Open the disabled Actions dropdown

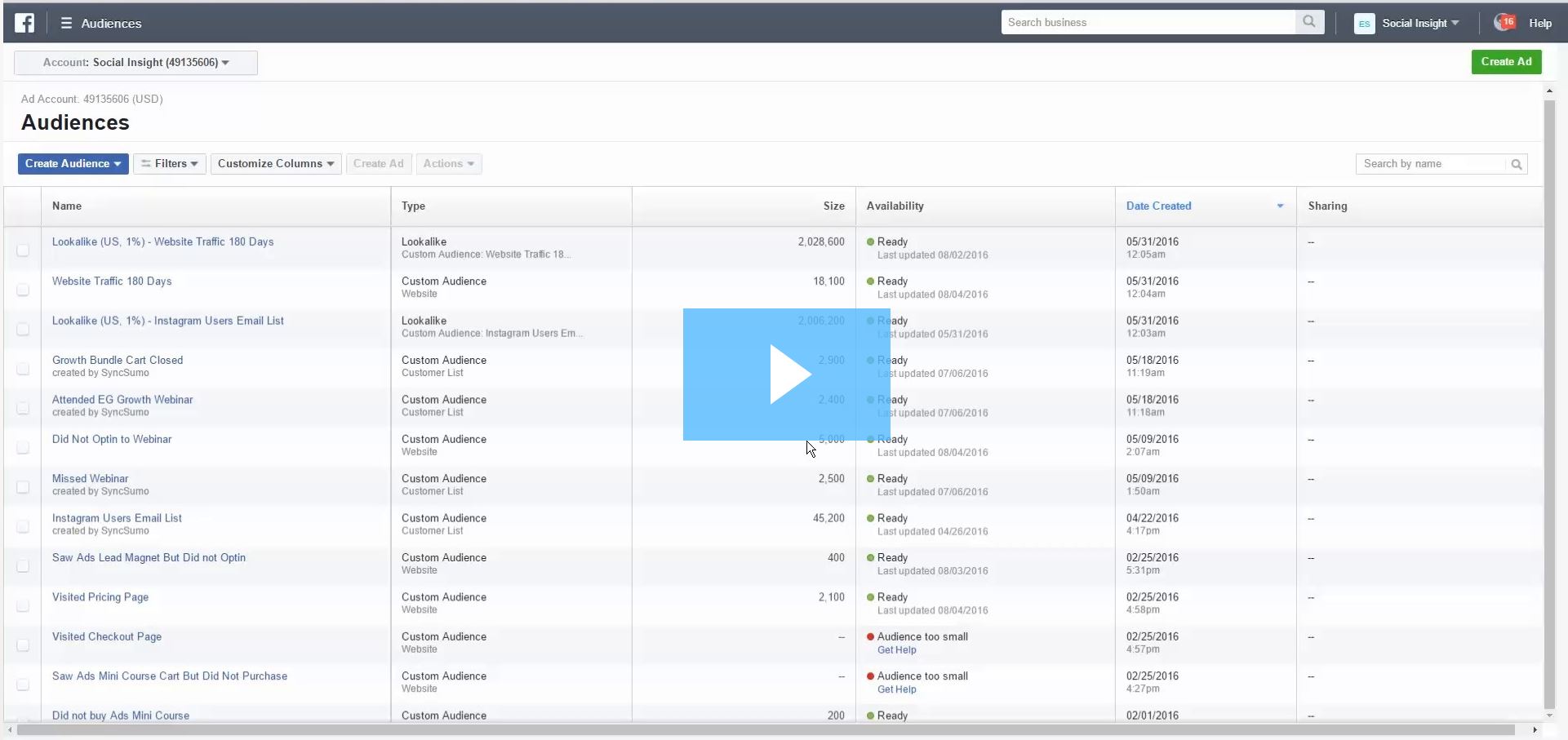tap(449, 164)
